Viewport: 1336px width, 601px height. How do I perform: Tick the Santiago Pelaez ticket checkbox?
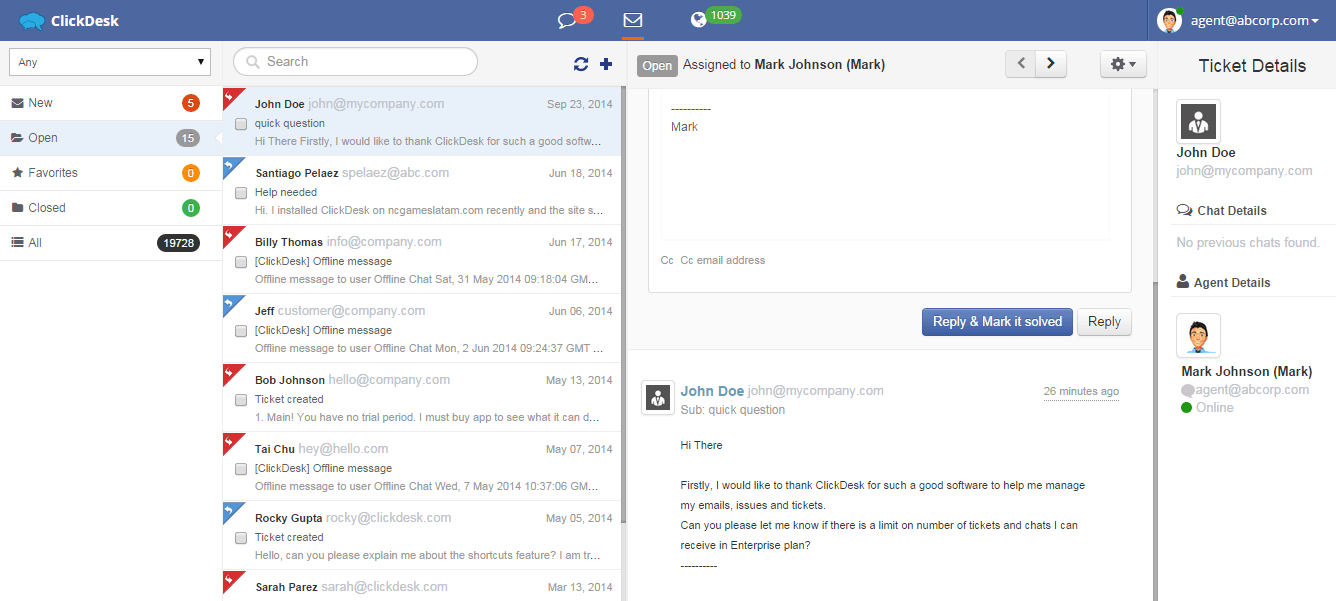[241, 193]
